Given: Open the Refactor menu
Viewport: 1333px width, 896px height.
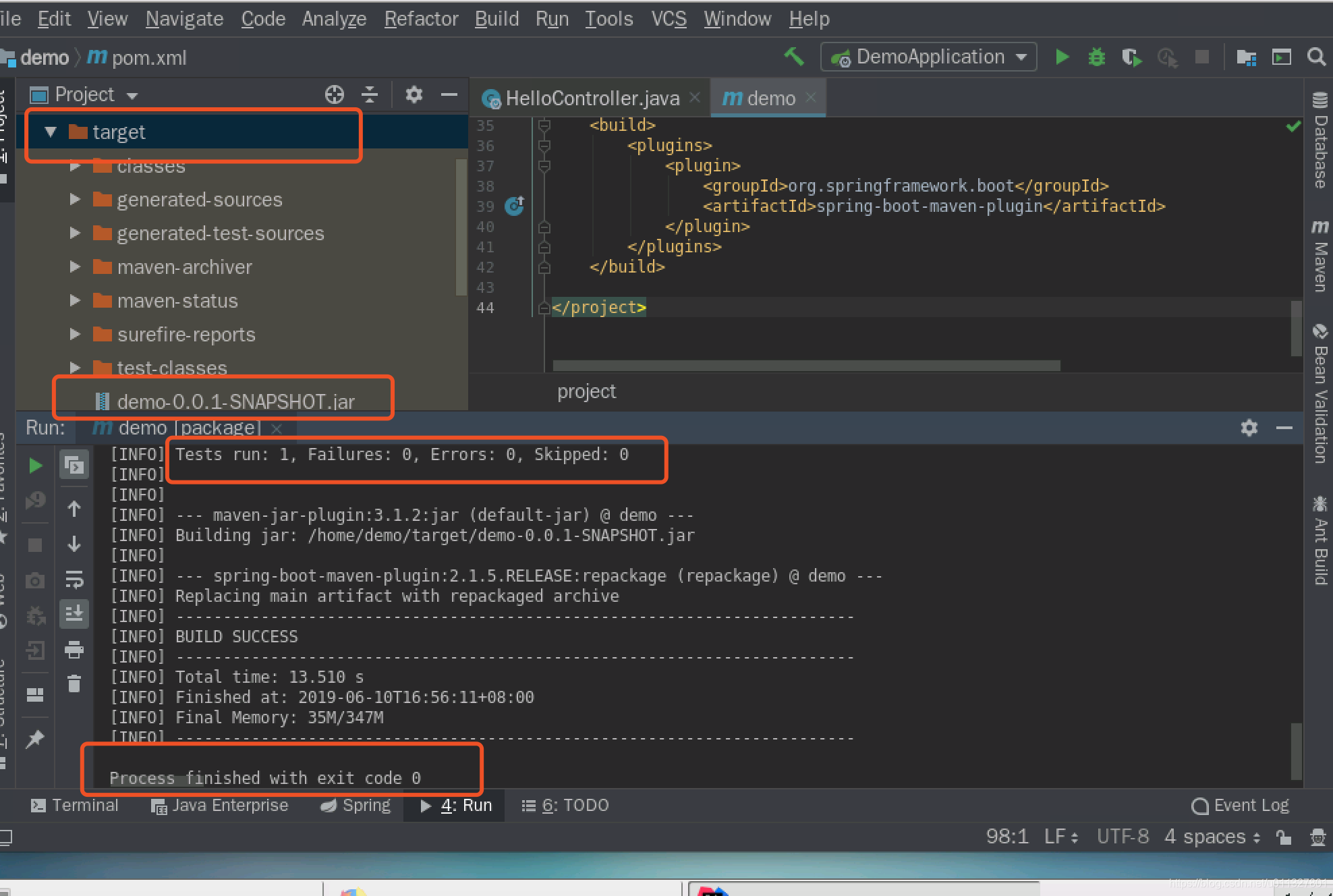Looking at the screenshot, I should coord(421,19).
